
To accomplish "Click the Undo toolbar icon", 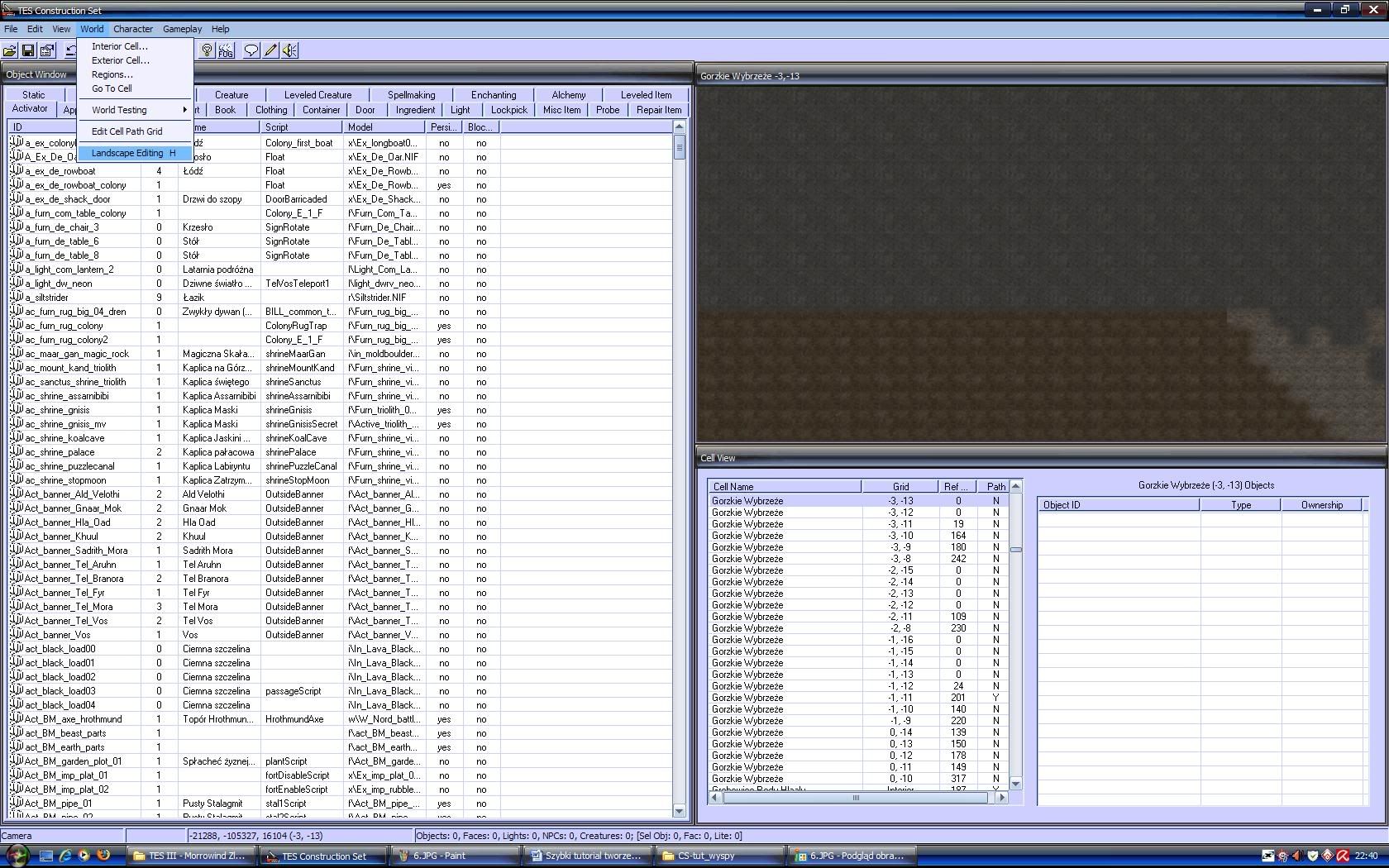I will [x=71, y=50].
